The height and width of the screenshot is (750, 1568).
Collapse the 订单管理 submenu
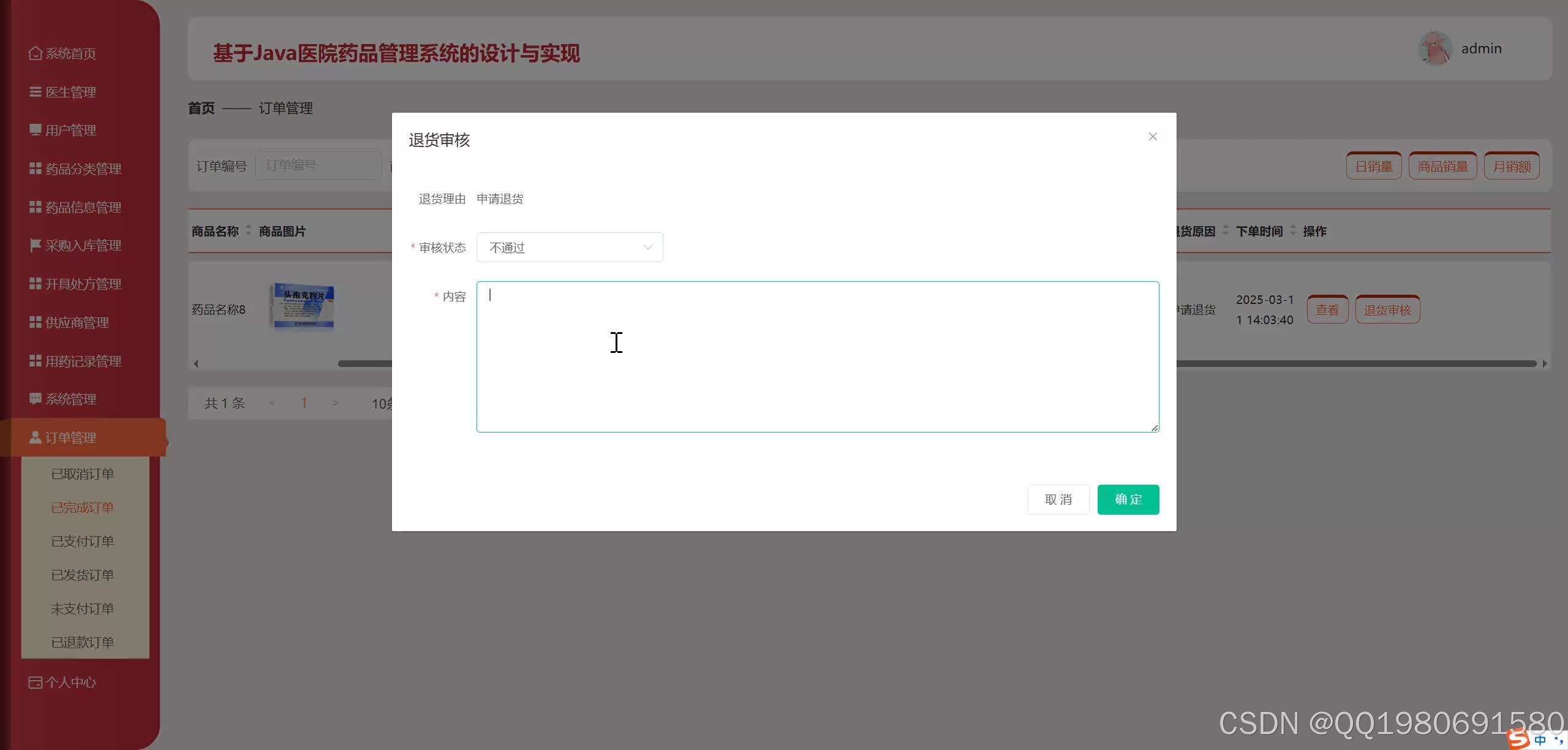72,438
